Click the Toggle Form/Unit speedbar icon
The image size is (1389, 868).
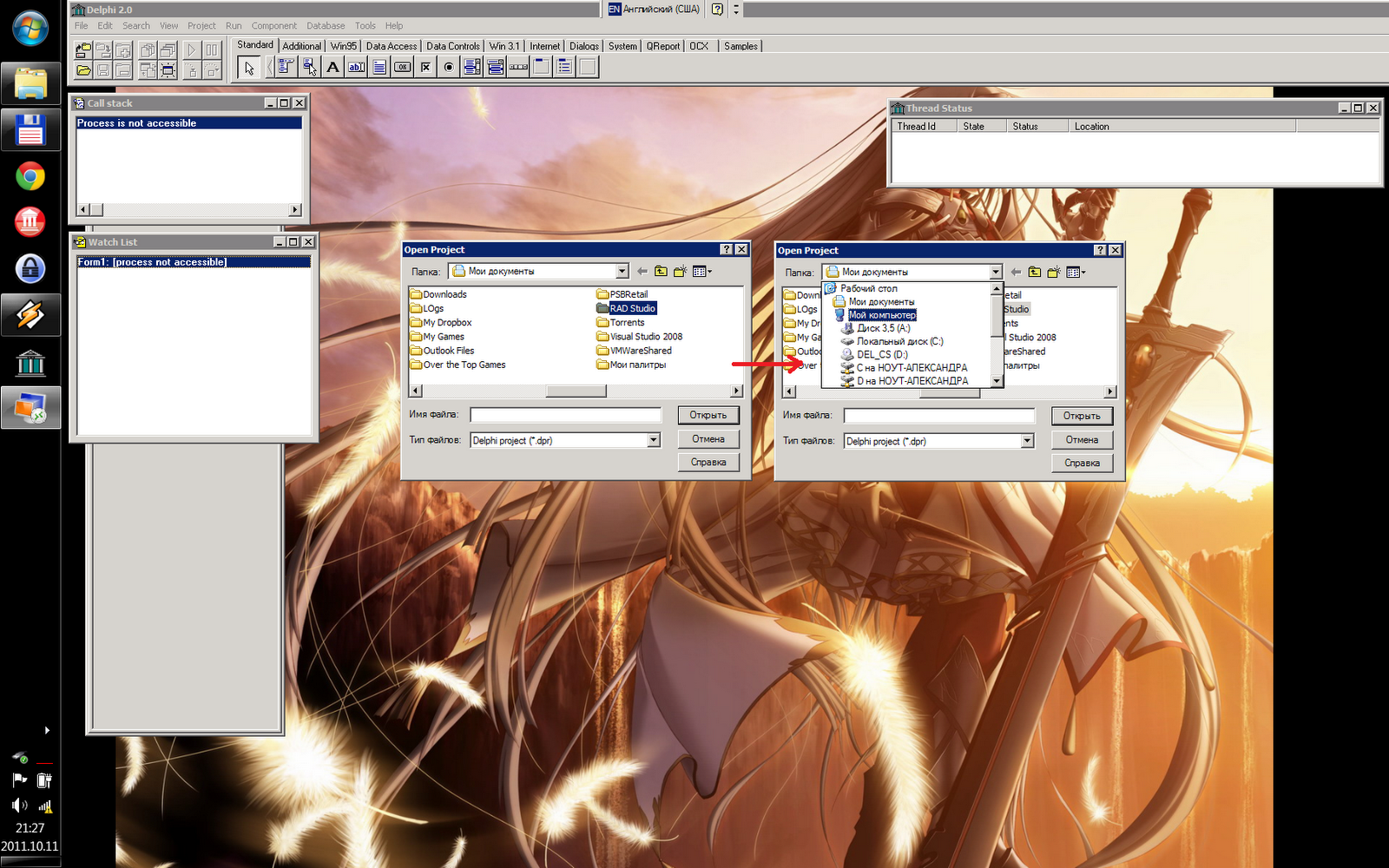click(x=148, y=70)
